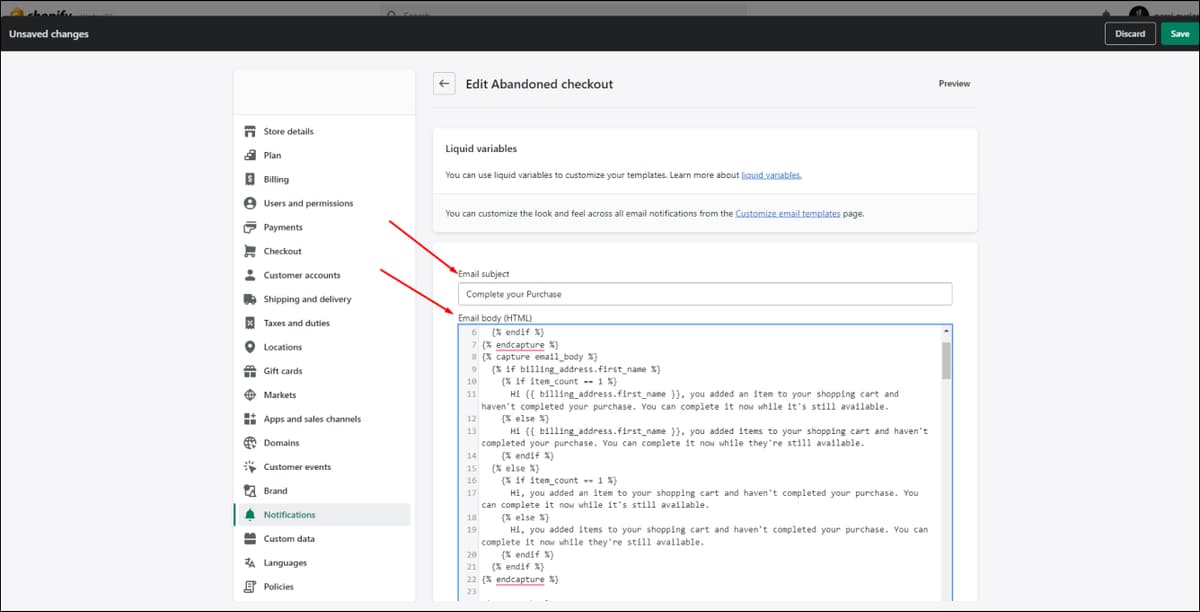
Task: Click the Plan icon in settings sidebar
Action: click(250, 155)
